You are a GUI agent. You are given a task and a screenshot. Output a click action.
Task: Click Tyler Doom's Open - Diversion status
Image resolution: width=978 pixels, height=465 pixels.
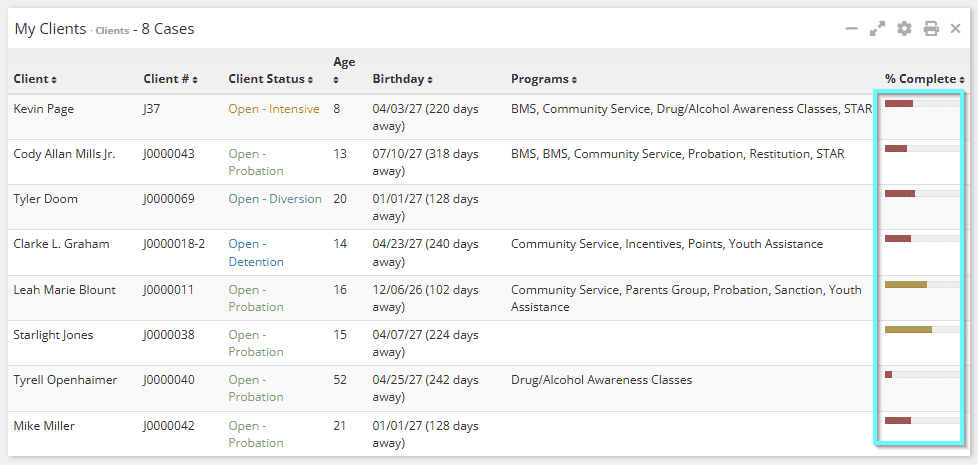click(275, 199)
